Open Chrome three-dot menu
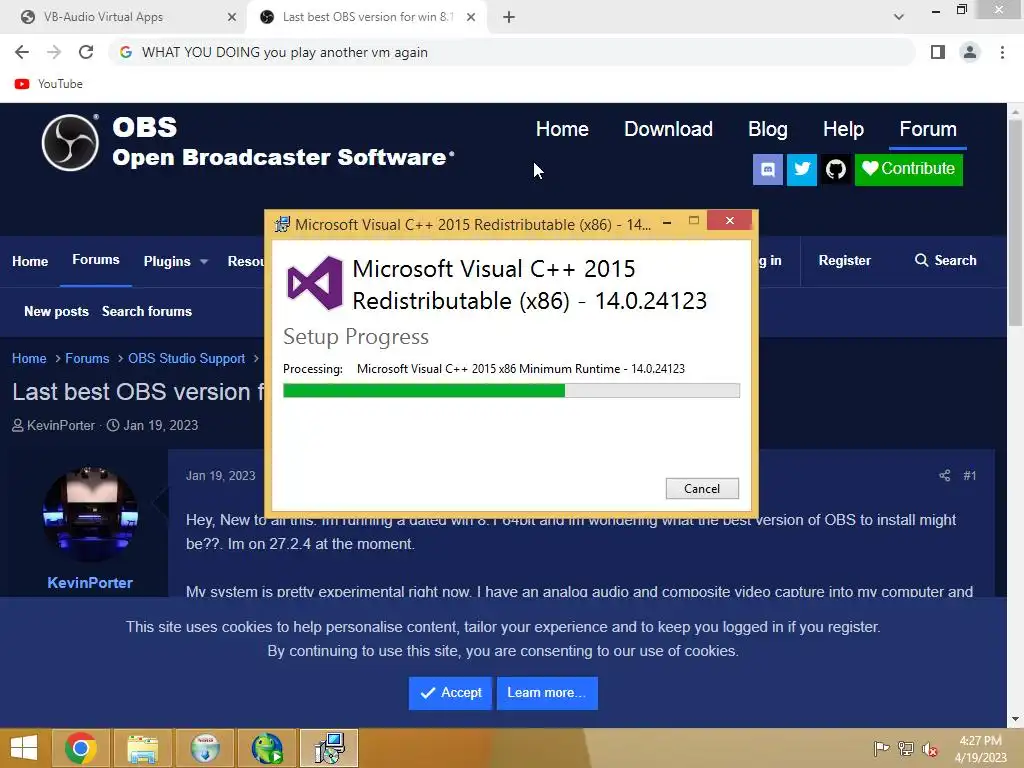The image size is (1024, 768). pos(1002,52)
